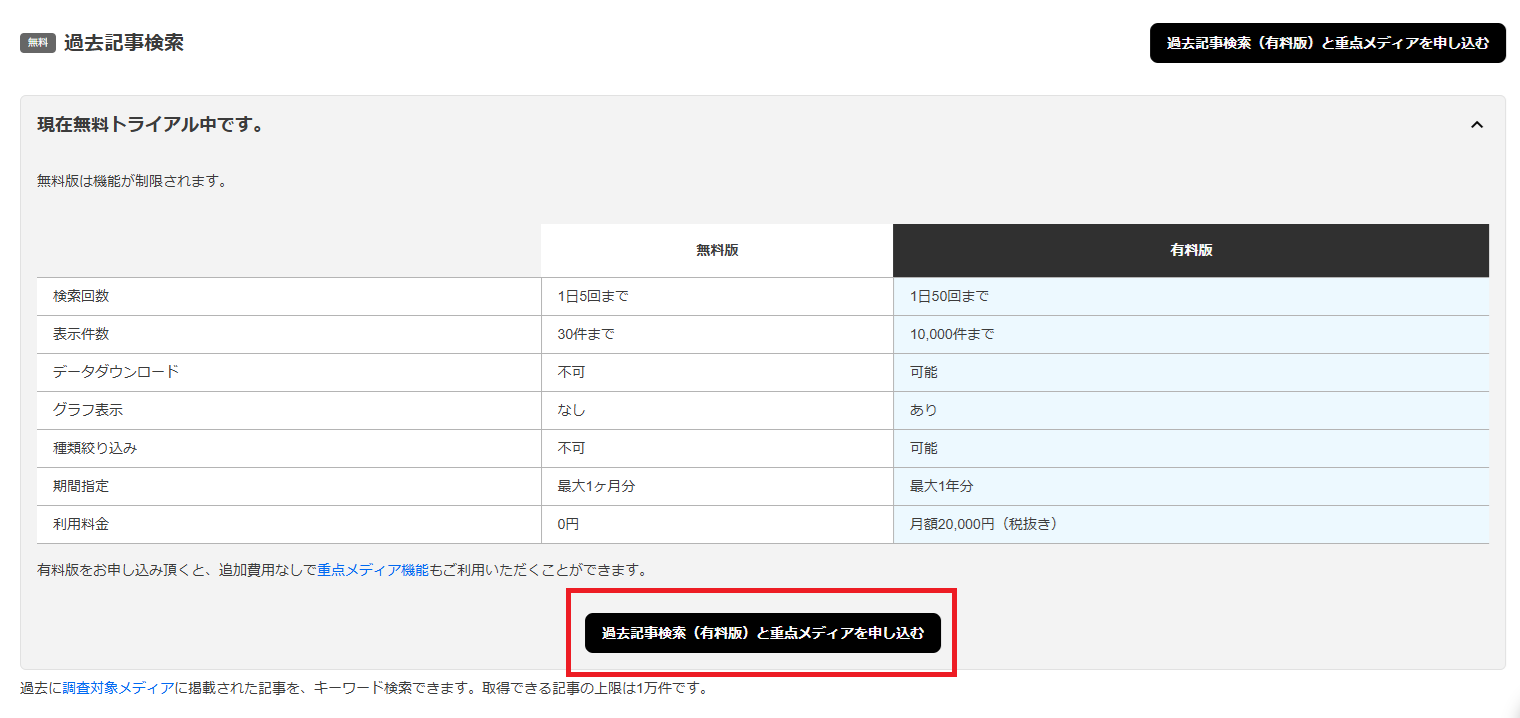This screenshot has width=1520, height=718.
Task: Click the top-right 申し込む button
Action: [x=1327, y=43]
